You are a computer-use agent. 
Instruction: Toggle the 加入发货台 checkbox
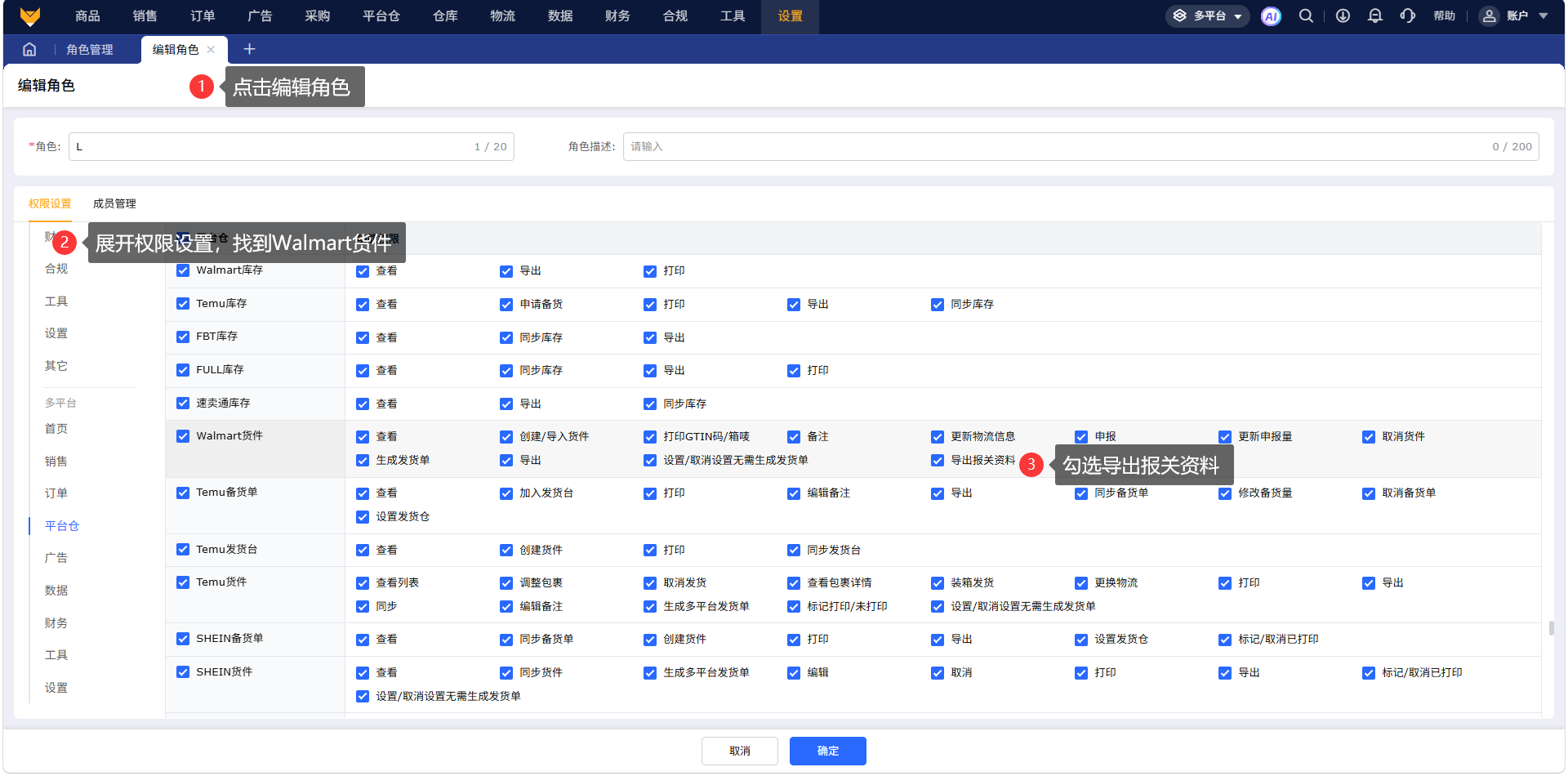506,493
